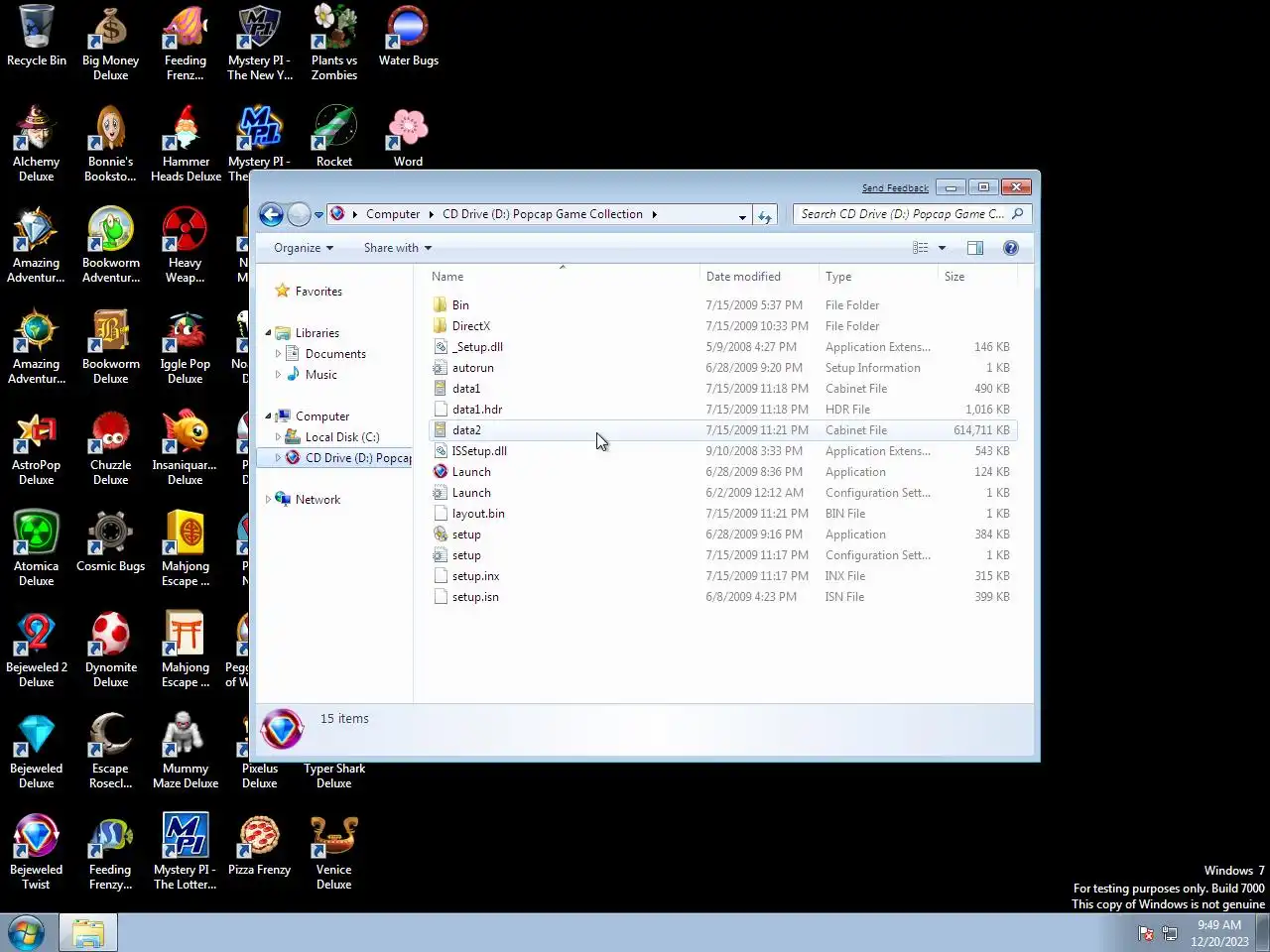The image size is (1270, 952).
Task: Open recent pages dropdown beside Forward
Action: tap(318, 215)
